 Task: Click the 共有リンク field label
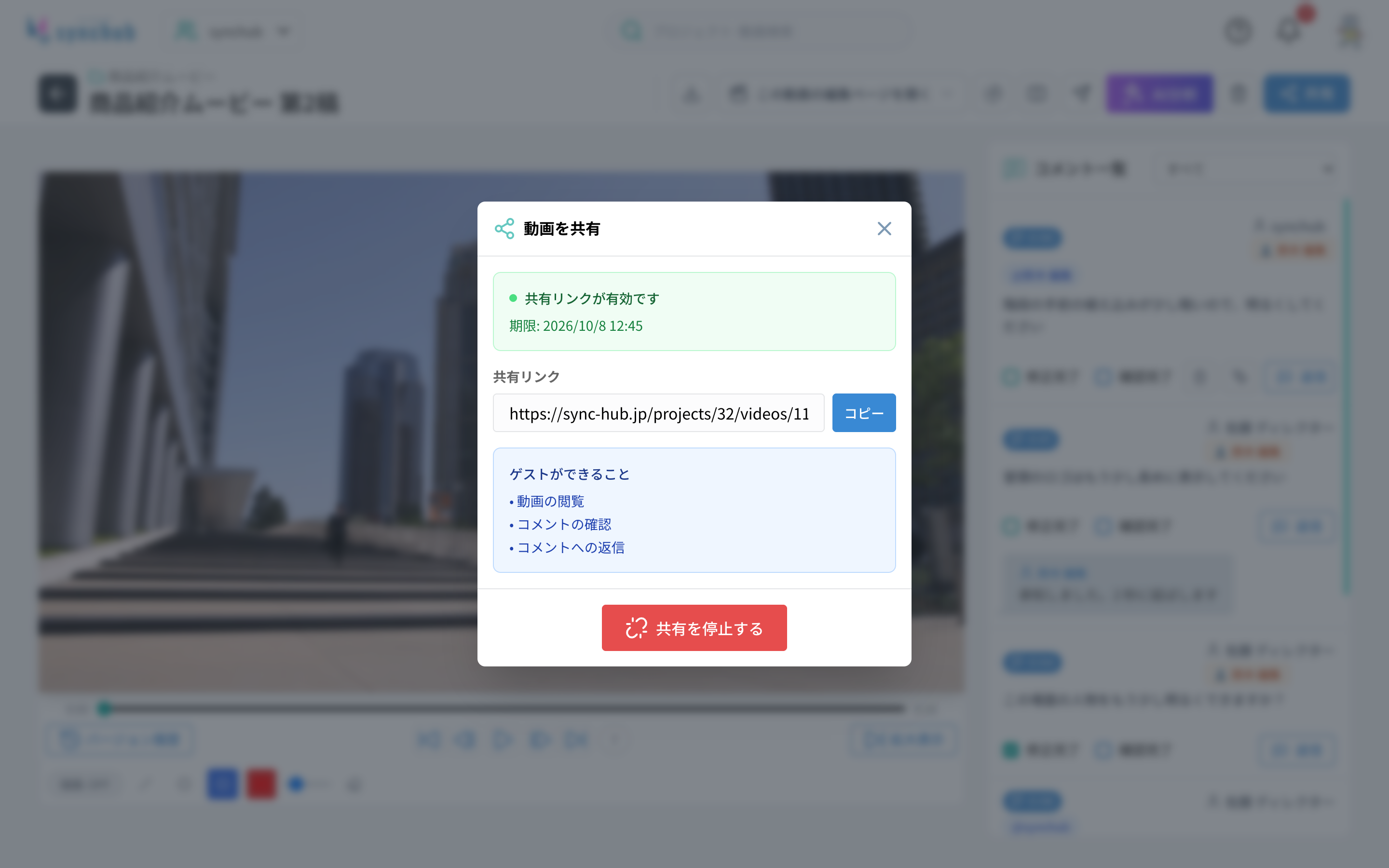click(526, 377)
